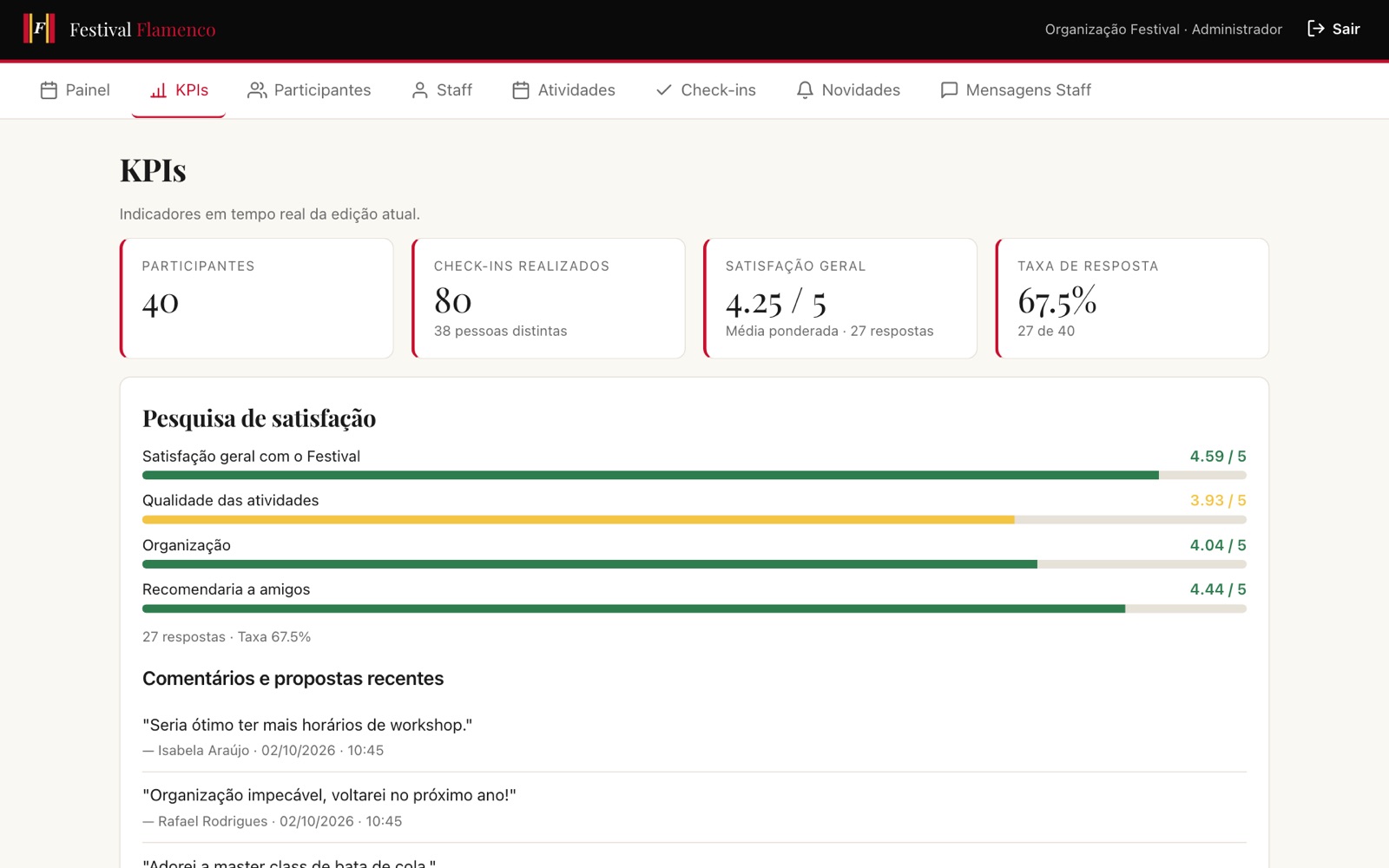Click the Staff person icon

point(420,90)
